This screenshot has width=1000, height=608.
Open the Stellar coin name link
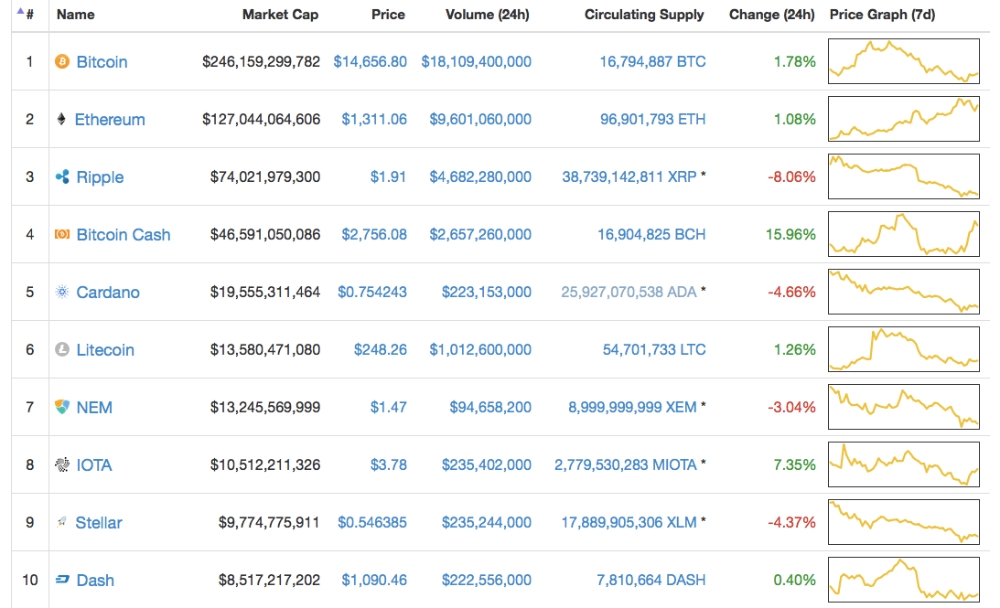pyautogui.click(x=99, y=523)
